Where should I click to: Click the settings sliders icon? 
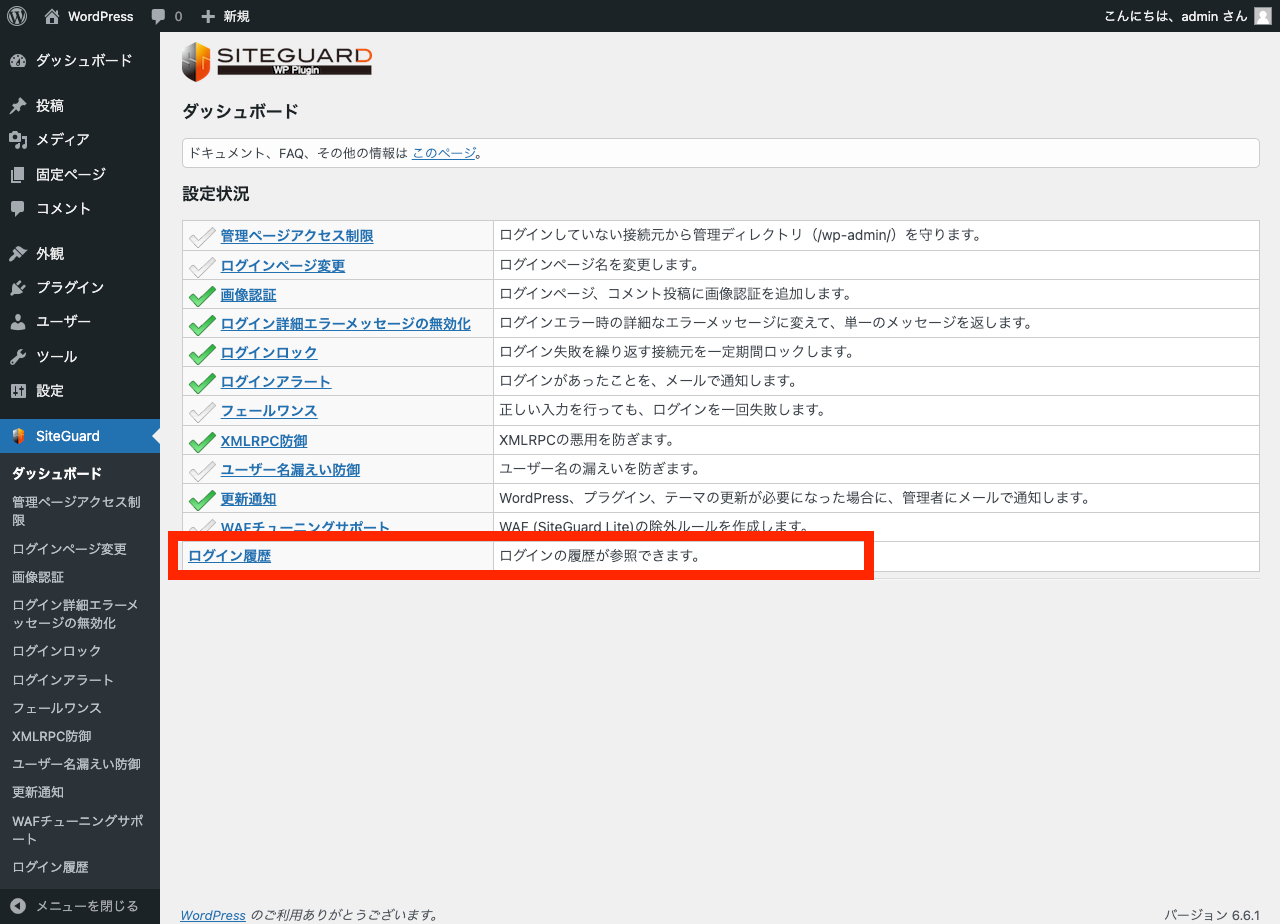(18, 391)
